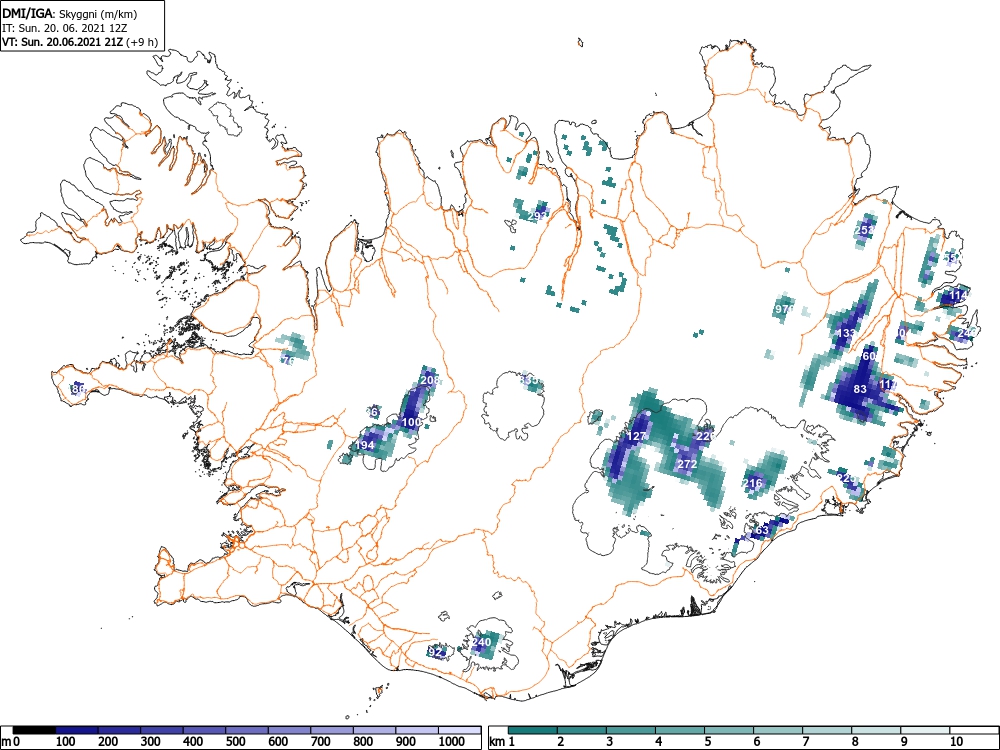
Task: Click the map value label 297
Action: pos(538,216)
